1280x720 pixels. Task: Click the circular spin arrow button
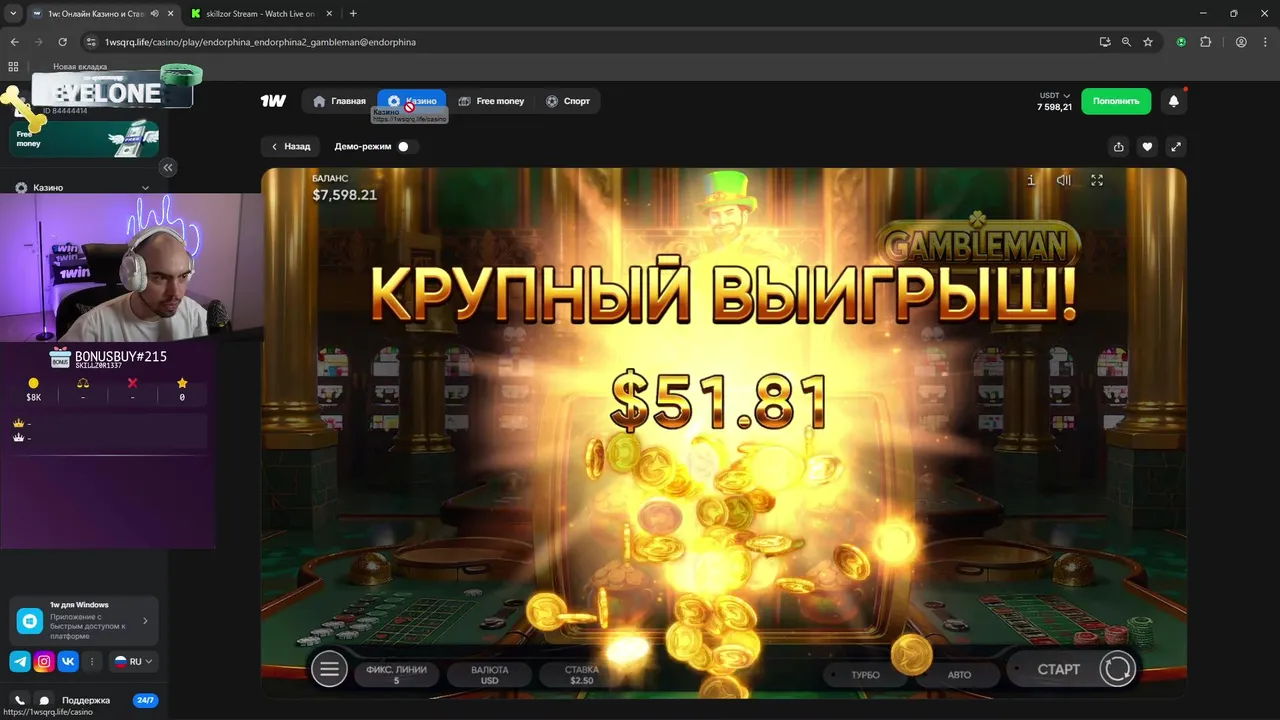pyautogui.click(x=1117, y=668)
